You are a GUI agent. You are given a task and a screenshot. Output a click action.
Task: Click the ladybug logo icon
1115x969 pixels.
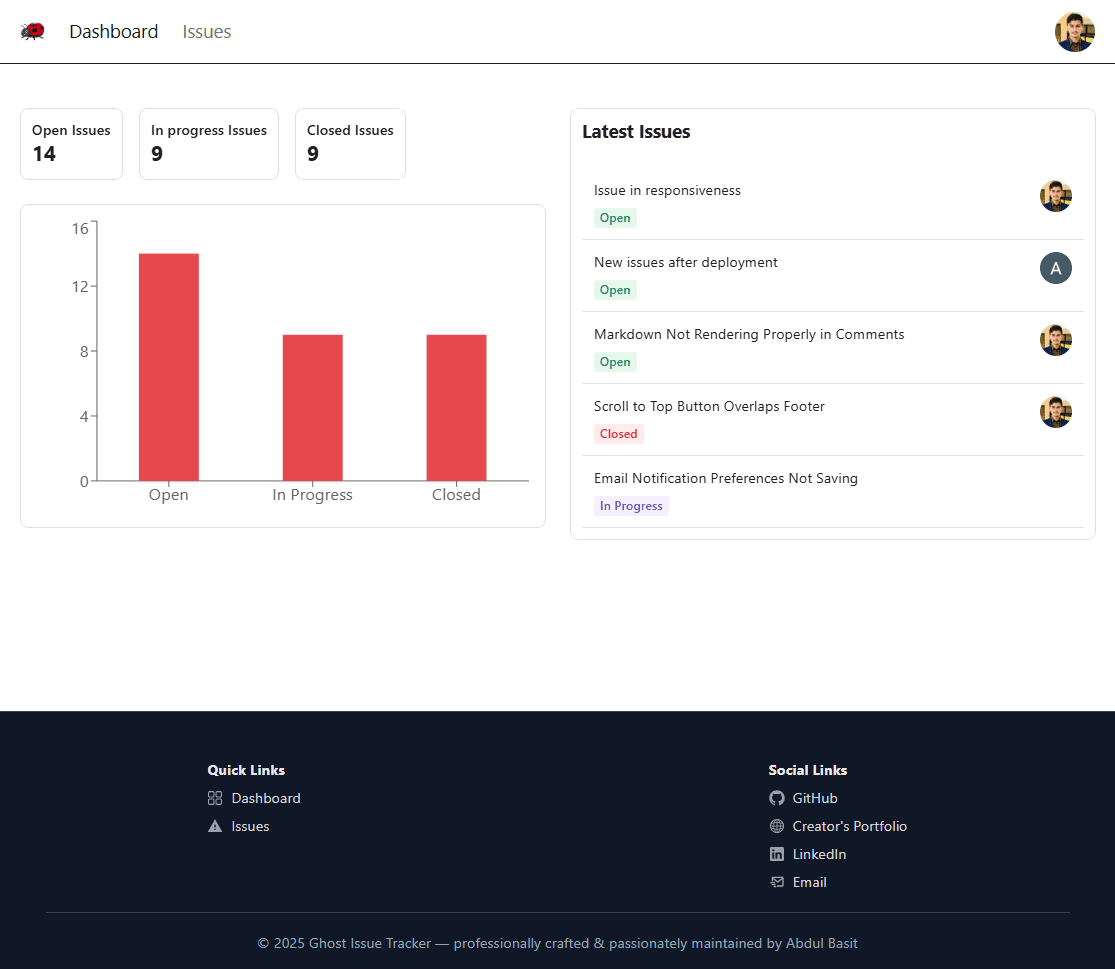(33, 31)
